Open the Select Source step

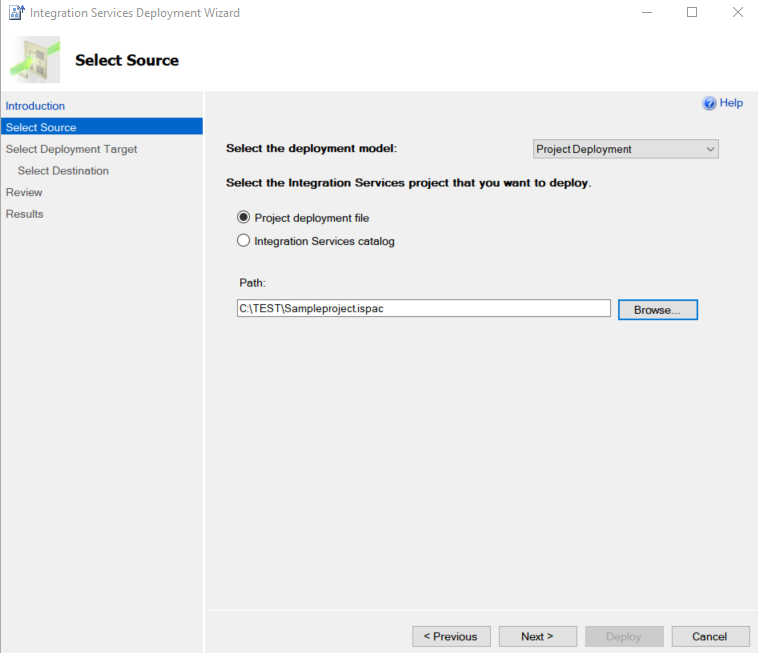point(41,127)
